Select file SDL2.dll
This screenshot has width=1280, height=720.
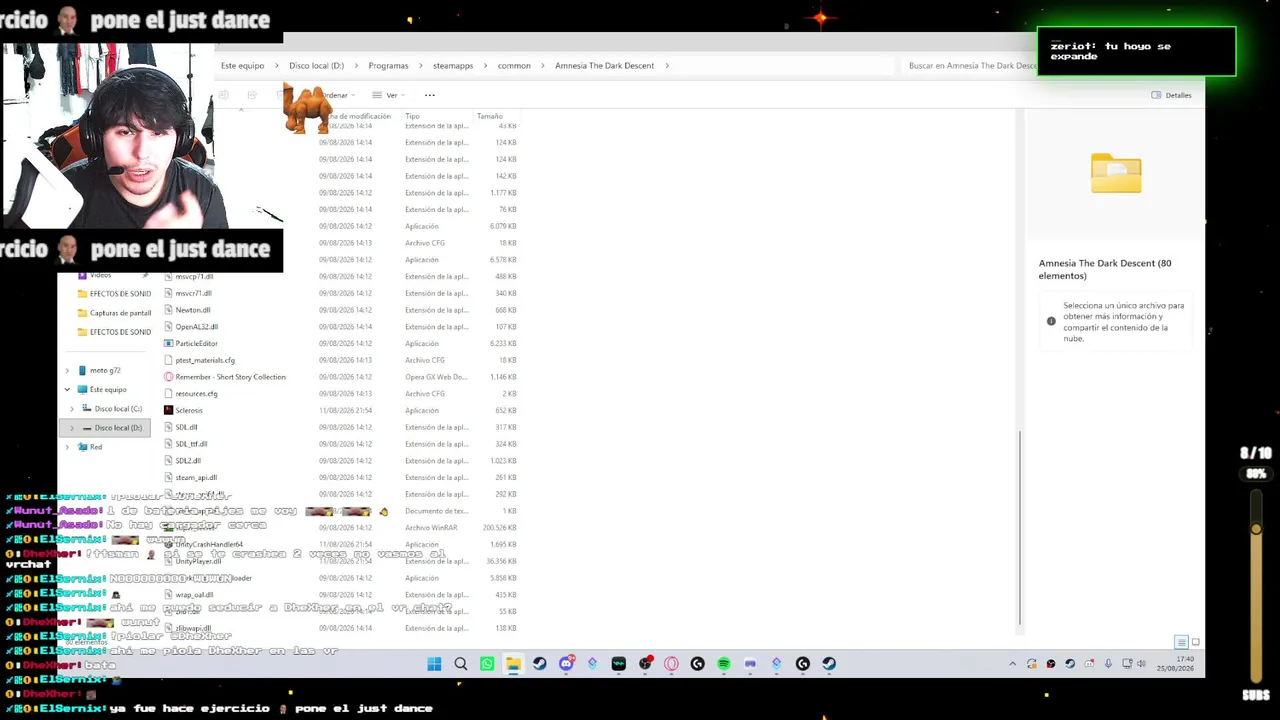tap(188, 461)
